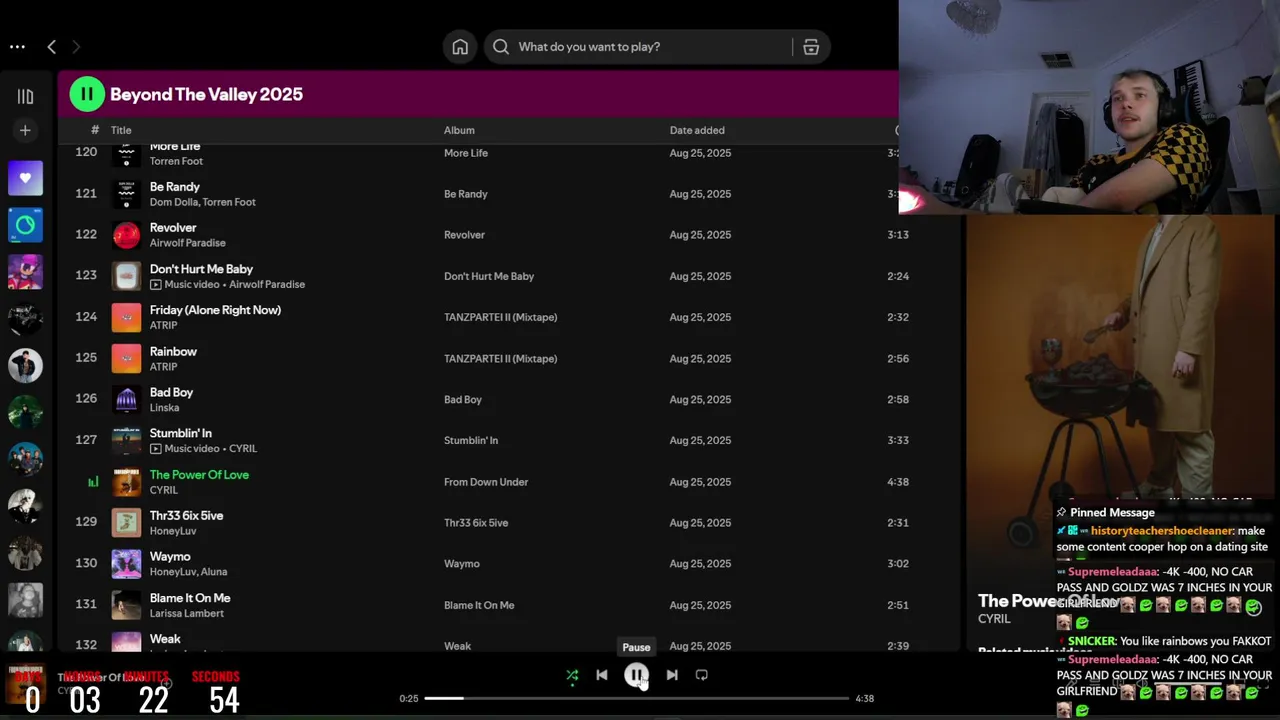The height and width of the screenshot is (720, 1280).
Task: Go back with the left arrow
Action: click(x=52, y=47)
